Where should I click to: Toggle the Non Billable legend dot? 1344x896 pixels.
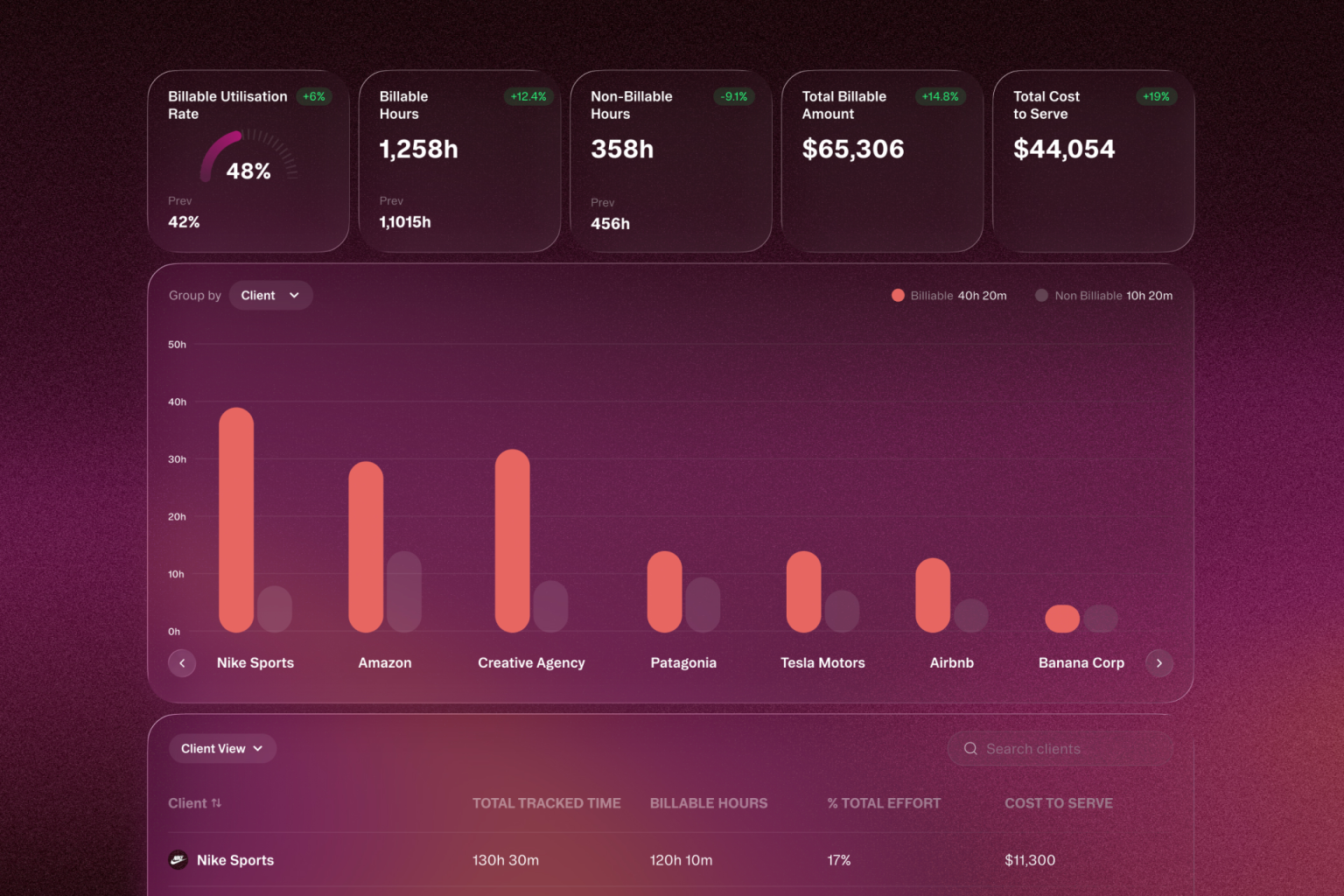[1041, 296]
